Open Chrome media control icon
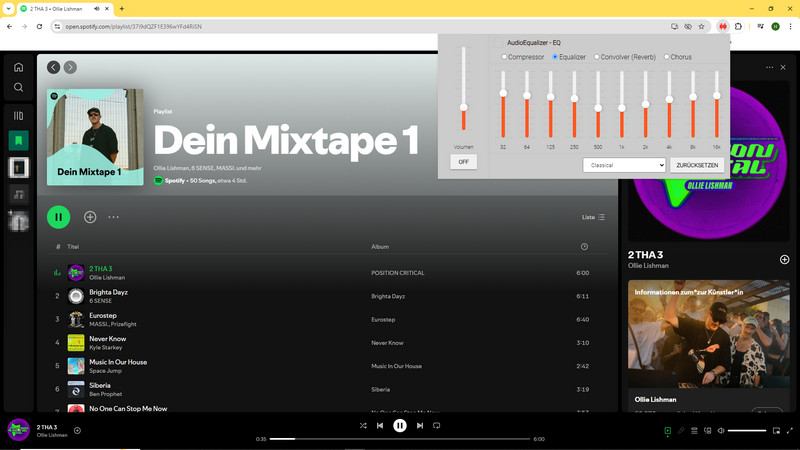Screen dimensions: 800x450 coord(761,27)
